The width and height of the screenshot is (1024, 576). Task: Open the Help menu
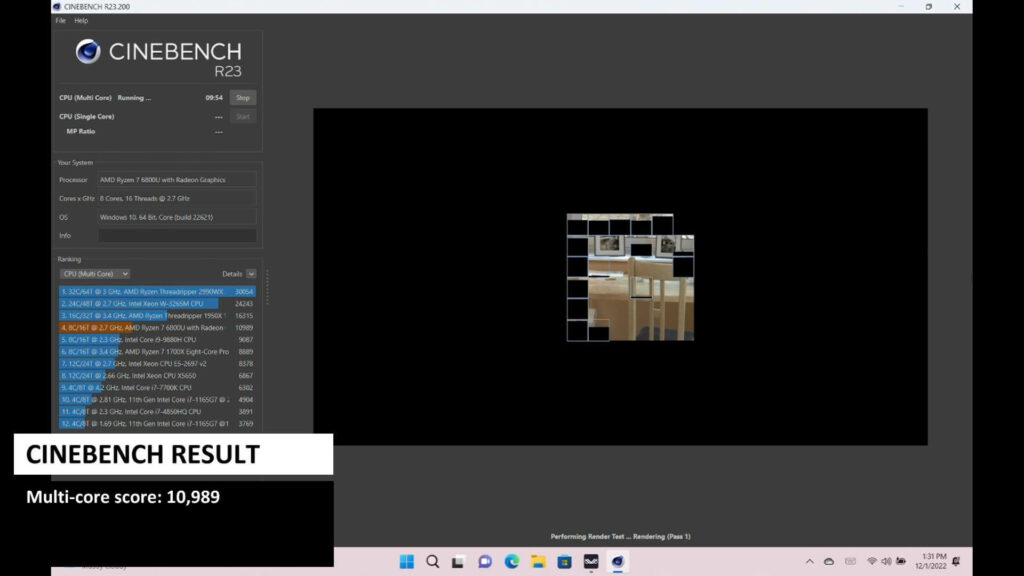(81, 20)
